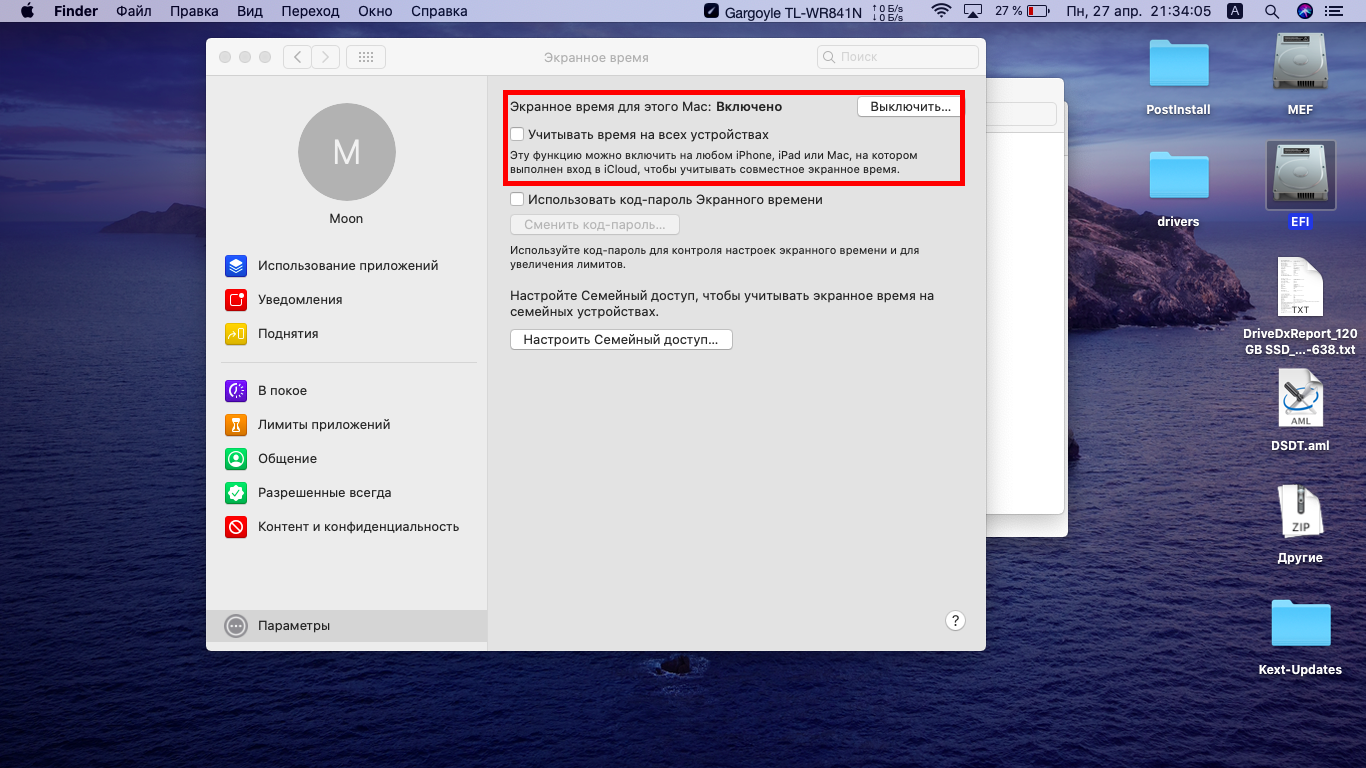Open the Окно menu
The image size is (1366, 768).
click(x=375, y=11)
